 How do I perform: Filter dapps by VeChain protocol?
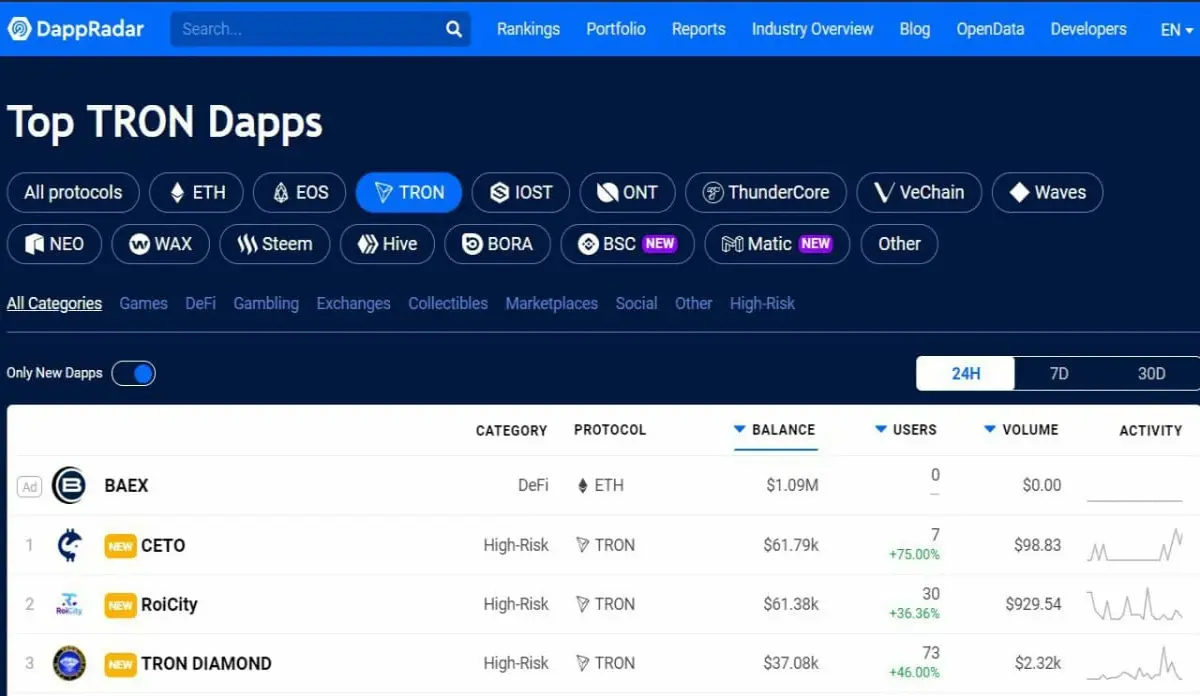point(919,192)
